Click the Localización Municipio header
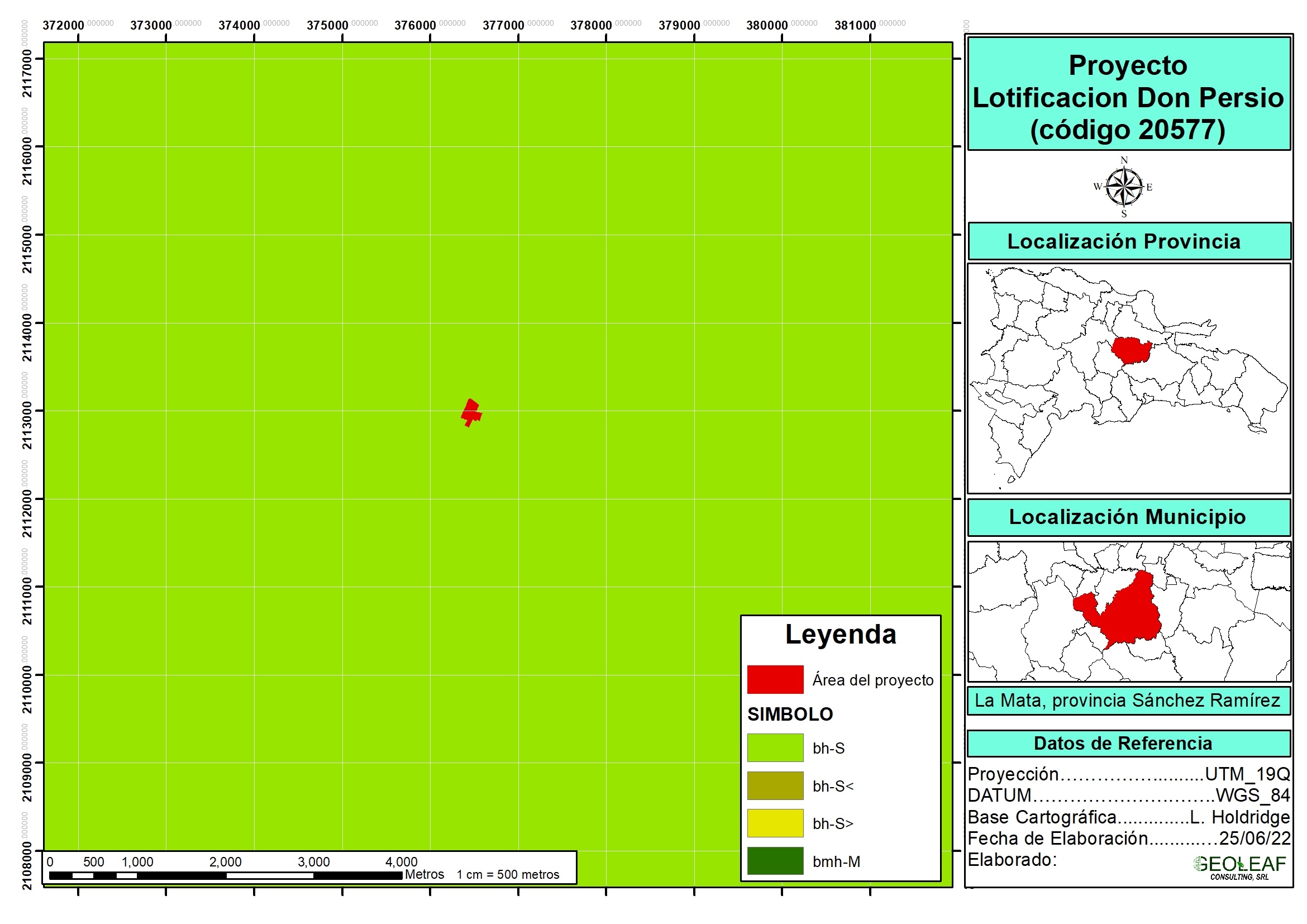 pyautogui.click(x=1128, y=517)
